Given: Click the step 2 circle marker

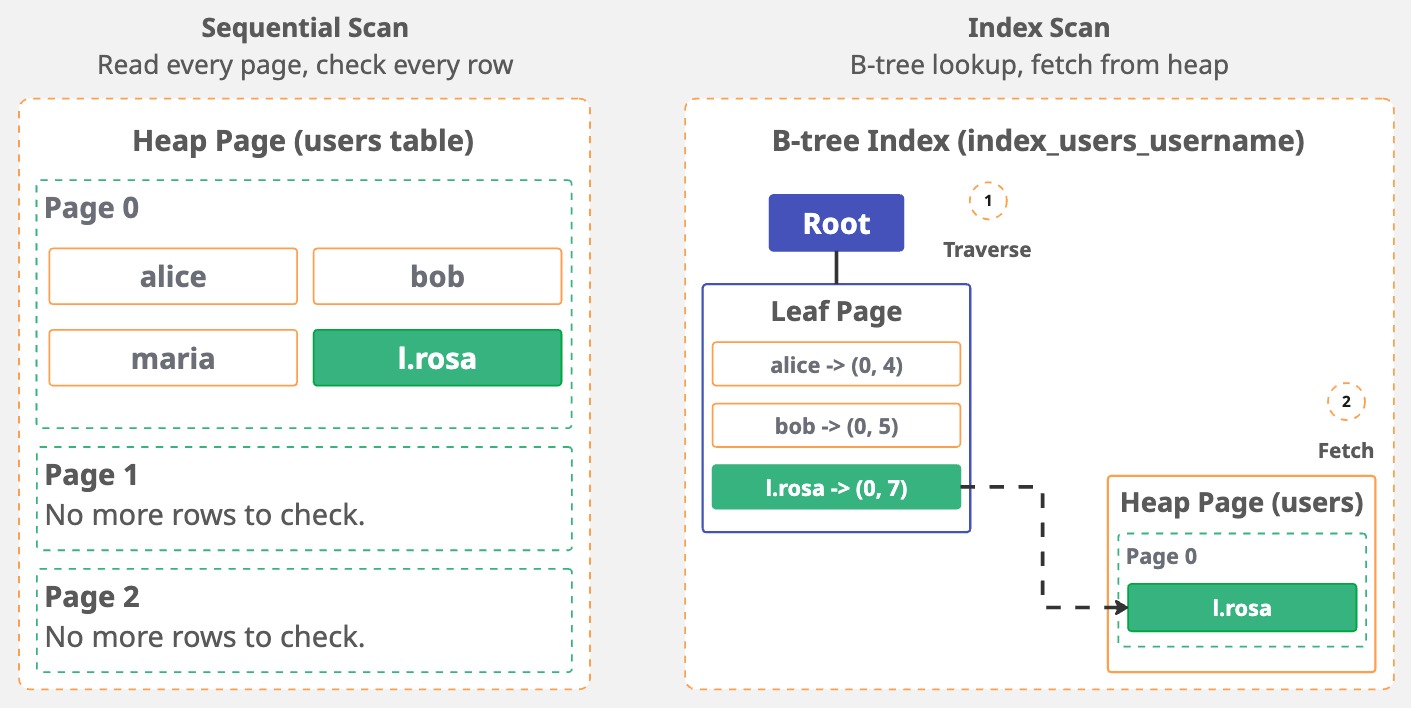Looking at the screenshot, I should point(1345,402).
